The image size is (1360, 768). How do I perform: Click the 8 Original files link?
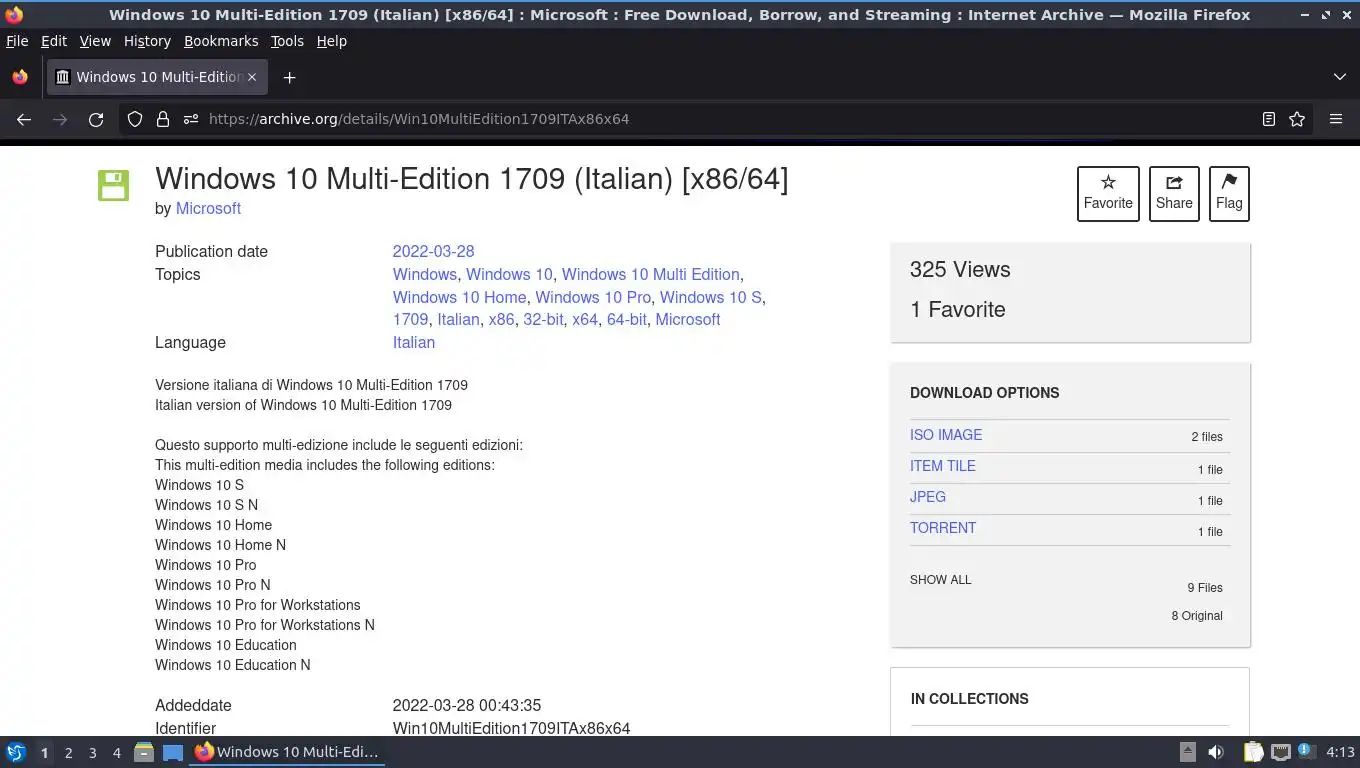coord(1197,616)
